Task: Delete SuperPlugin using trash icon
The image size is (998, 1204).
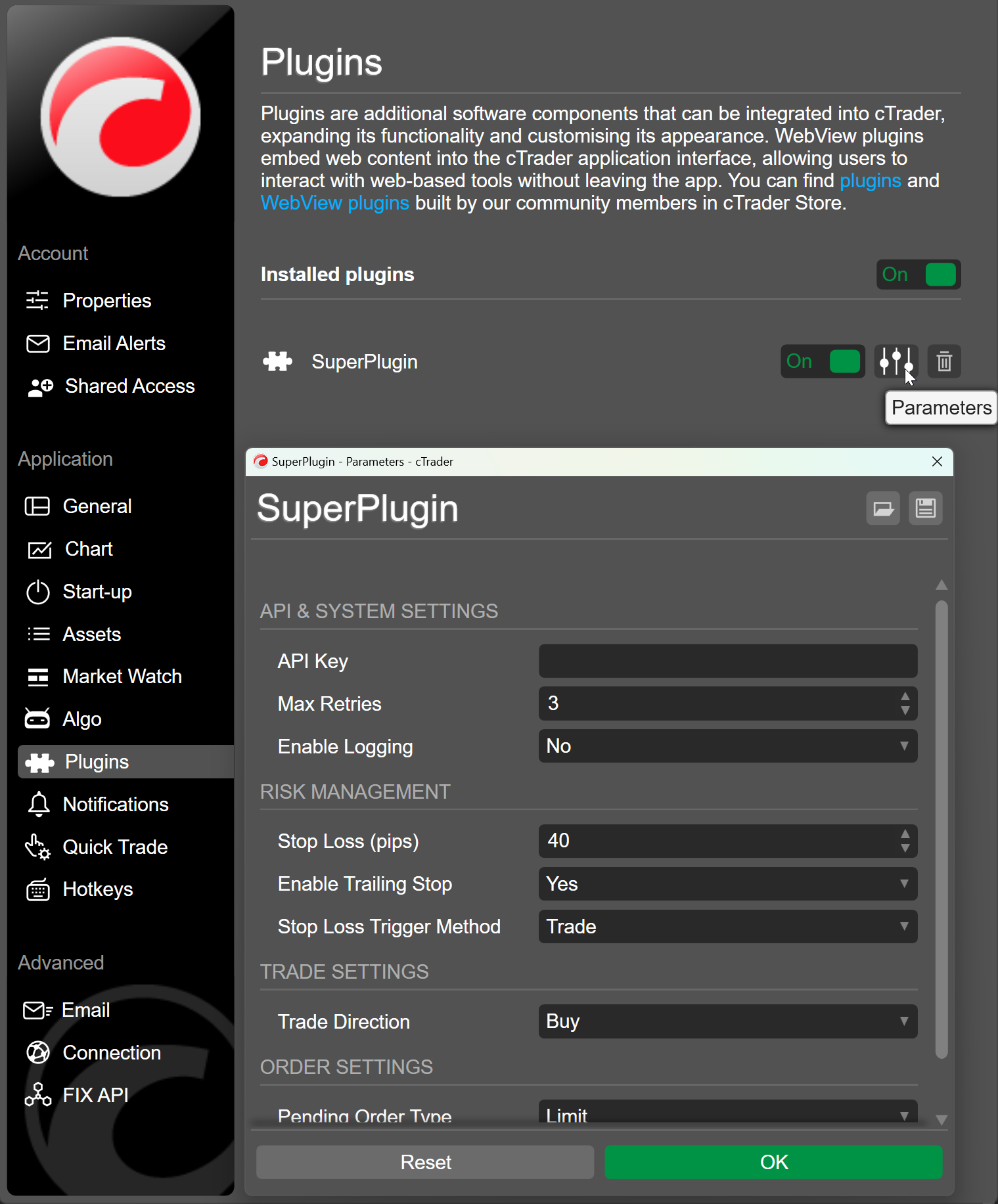Action: coord(944,361)
